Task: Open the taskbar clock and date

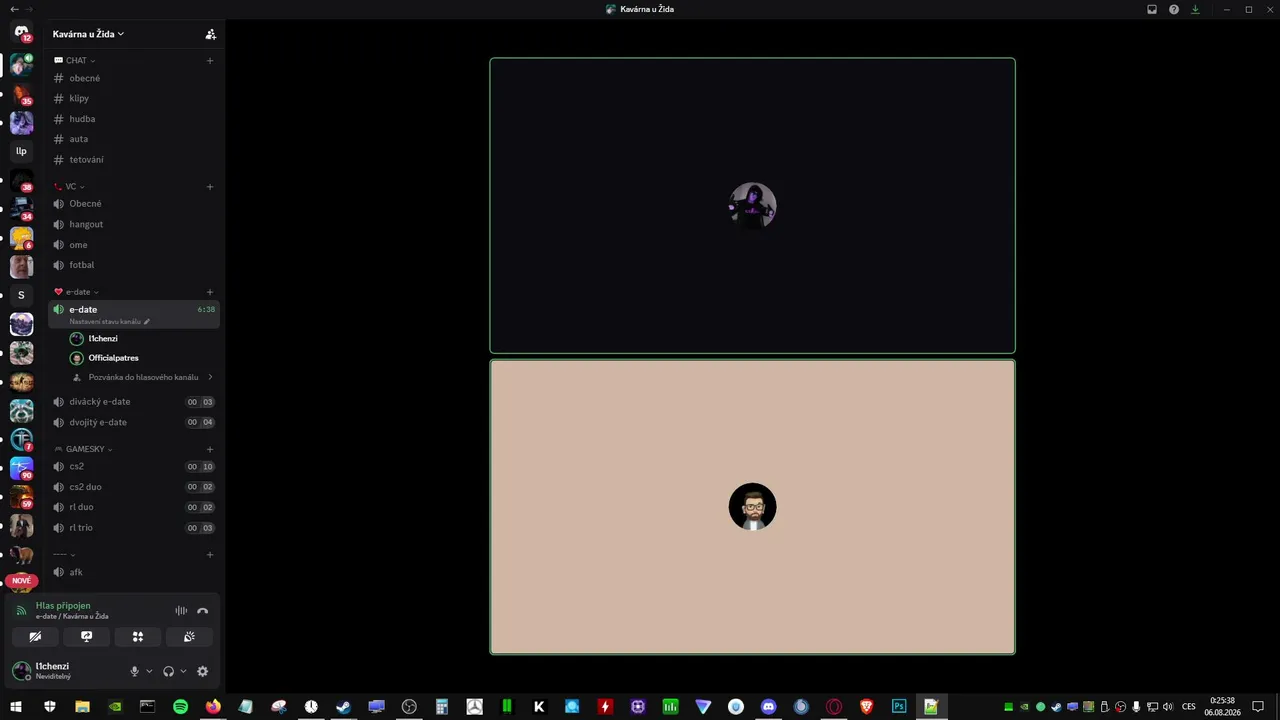Action: (1222, 707)
